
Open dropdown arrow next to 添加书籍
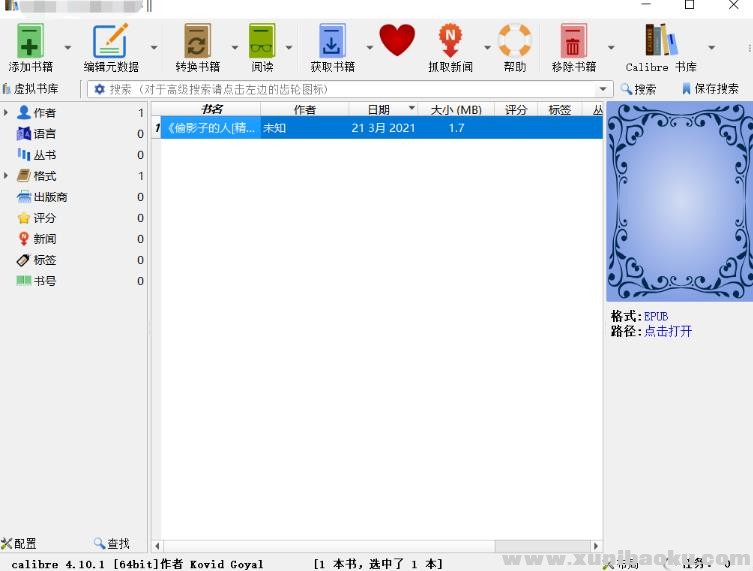[x=68, y=47]
